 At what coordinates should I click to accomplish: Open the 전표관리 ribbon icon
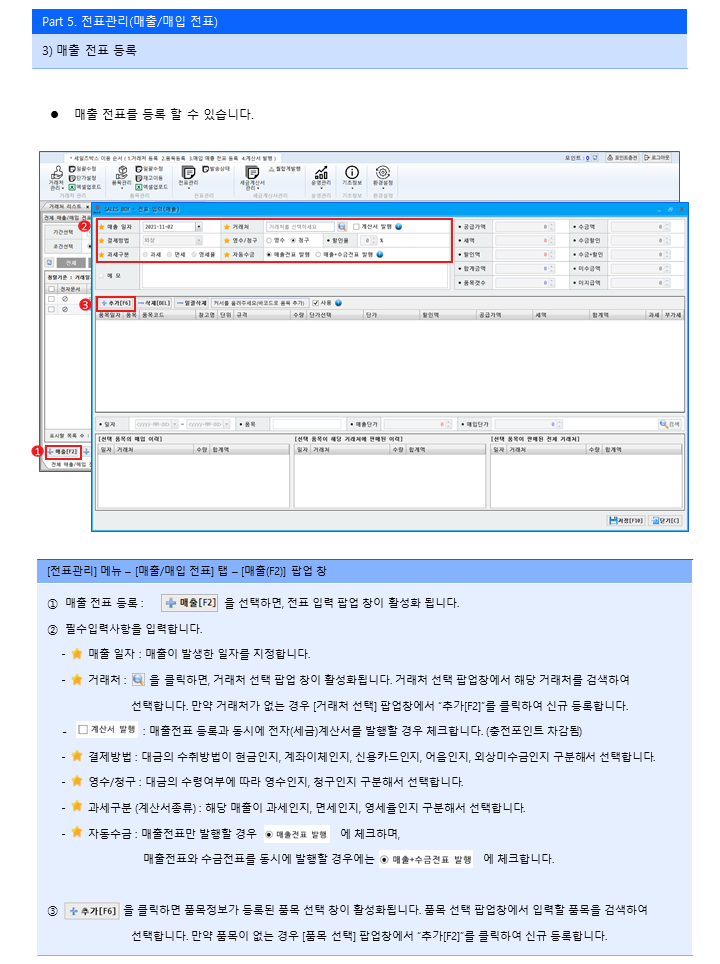(x=188, y=176)
